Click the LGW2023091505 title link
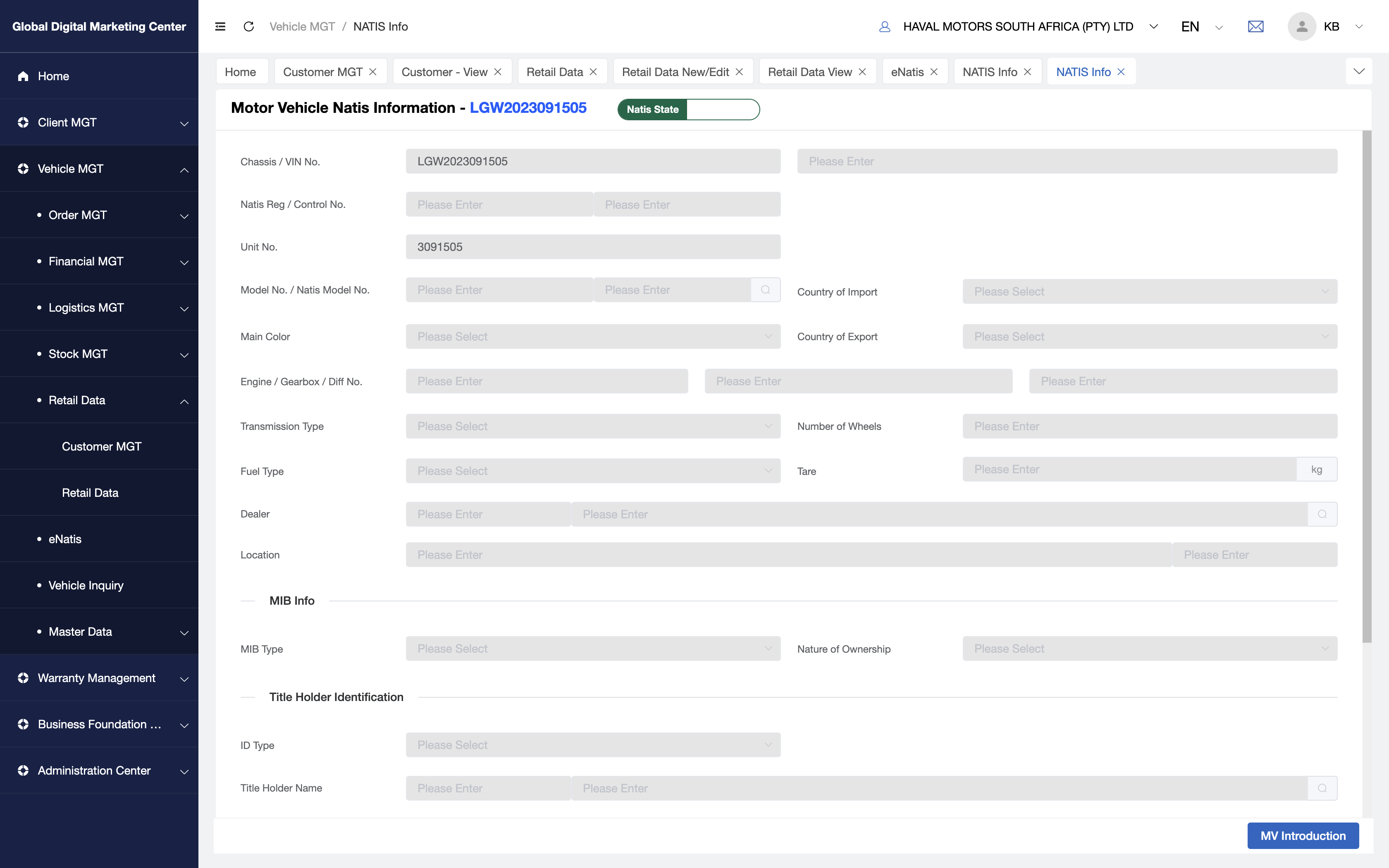This screenshot has width=1389, height=868. [x=528, y=108]
